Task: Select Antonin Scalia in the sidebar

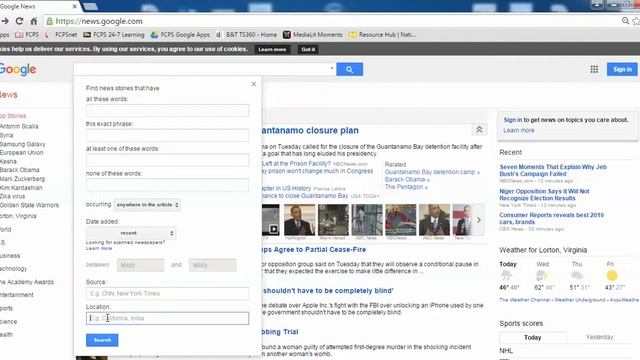Action: click(19, 127)
